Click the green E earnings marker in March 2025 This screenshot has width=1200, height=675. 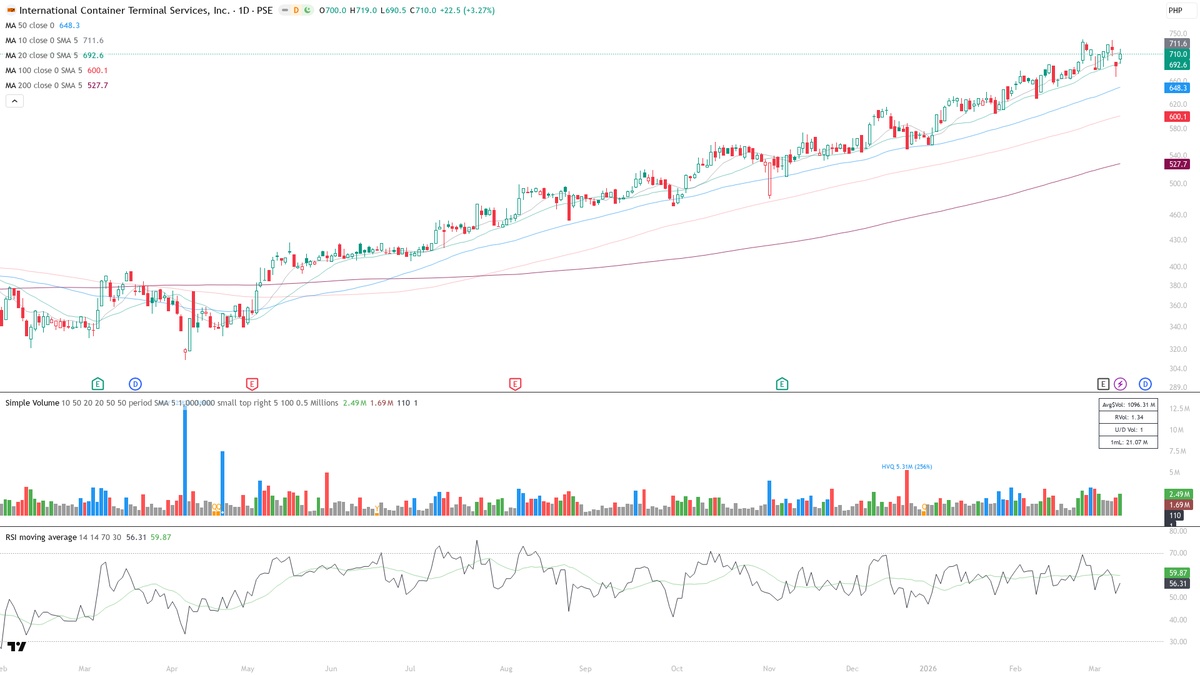tap(97, 384)
